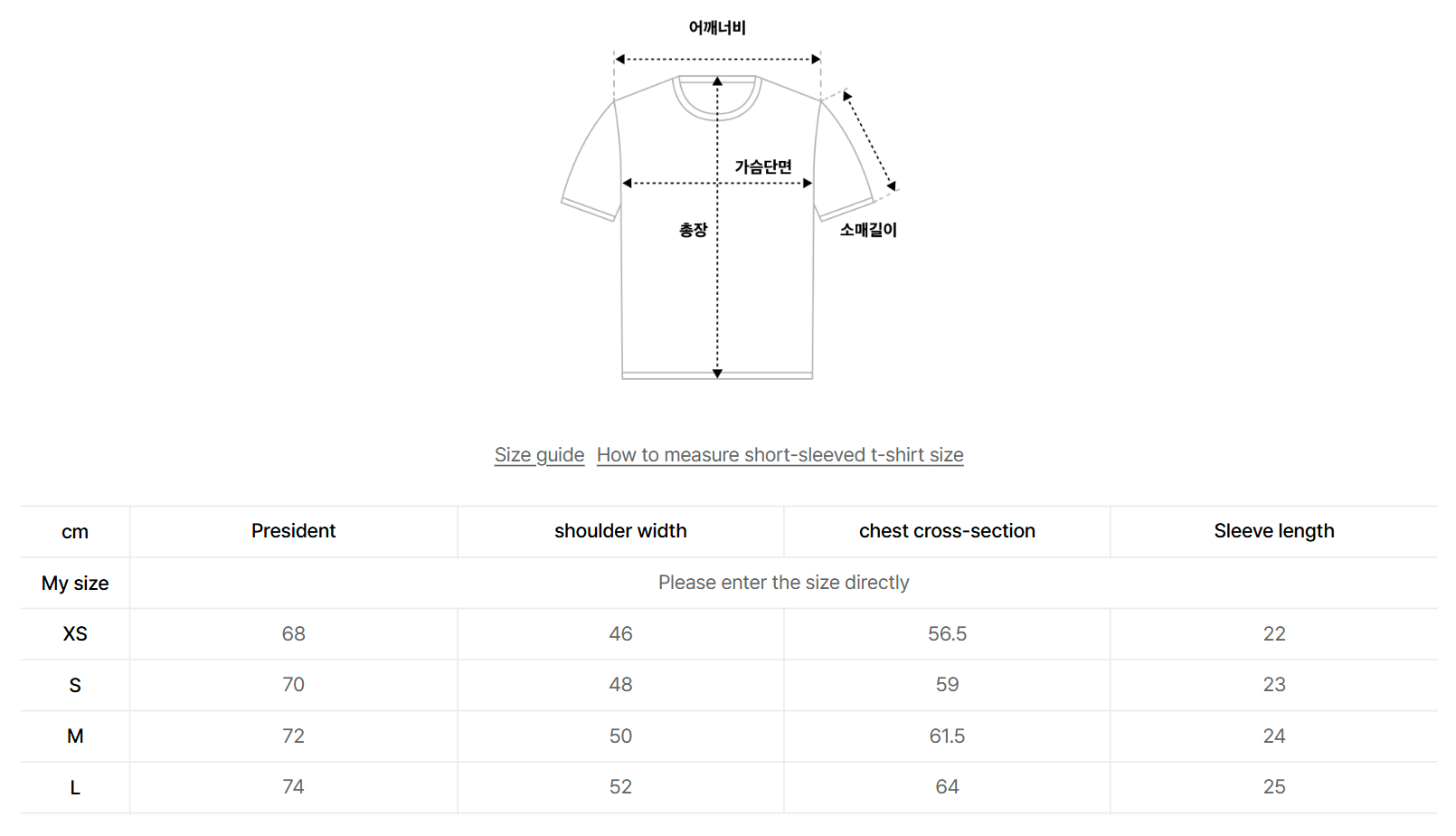The height and width of the screenshot is (836, 1456).
Task: Click the XS chest value 56.5
Action: pos(947,634)
